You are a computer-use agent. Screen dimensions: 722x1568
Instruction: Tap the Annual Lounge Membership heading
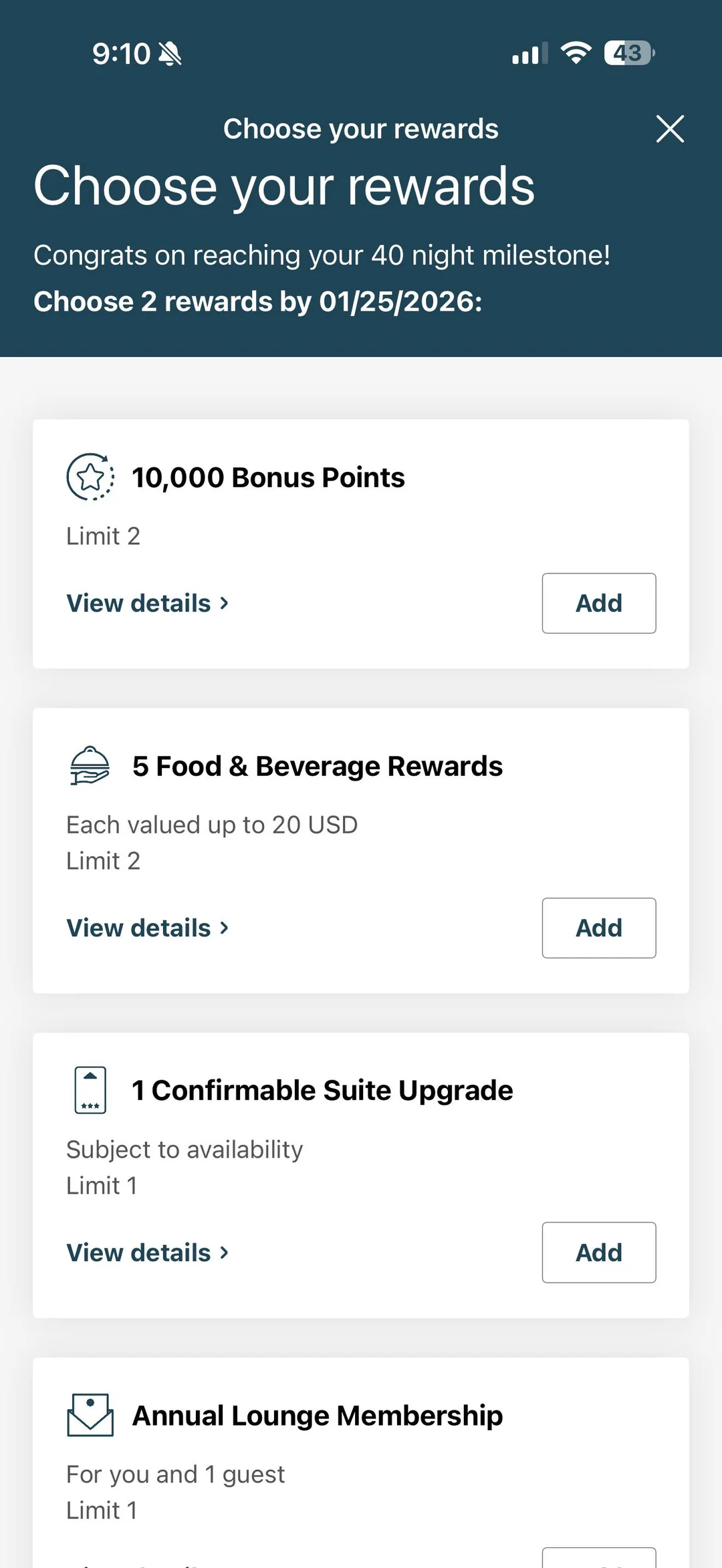point(317,1415)
